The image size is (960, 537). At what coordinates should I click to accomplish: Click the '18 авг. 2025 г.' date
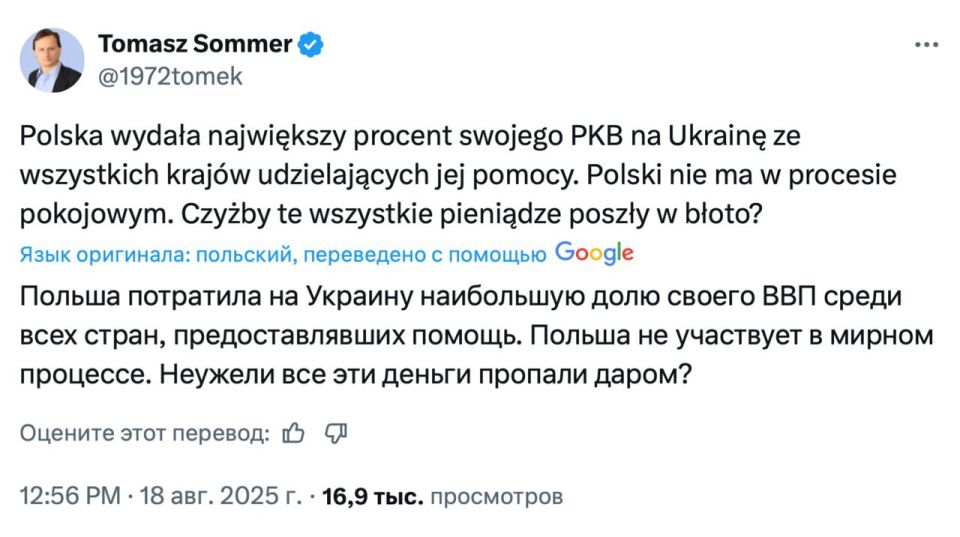220,496
